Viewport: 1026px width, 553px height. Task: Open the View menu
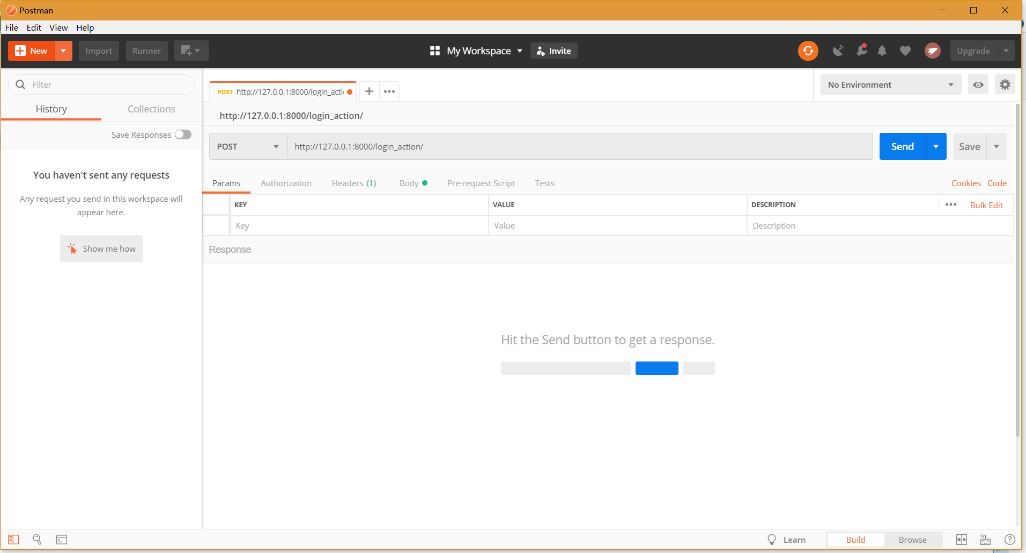click(x=58, y=27)
